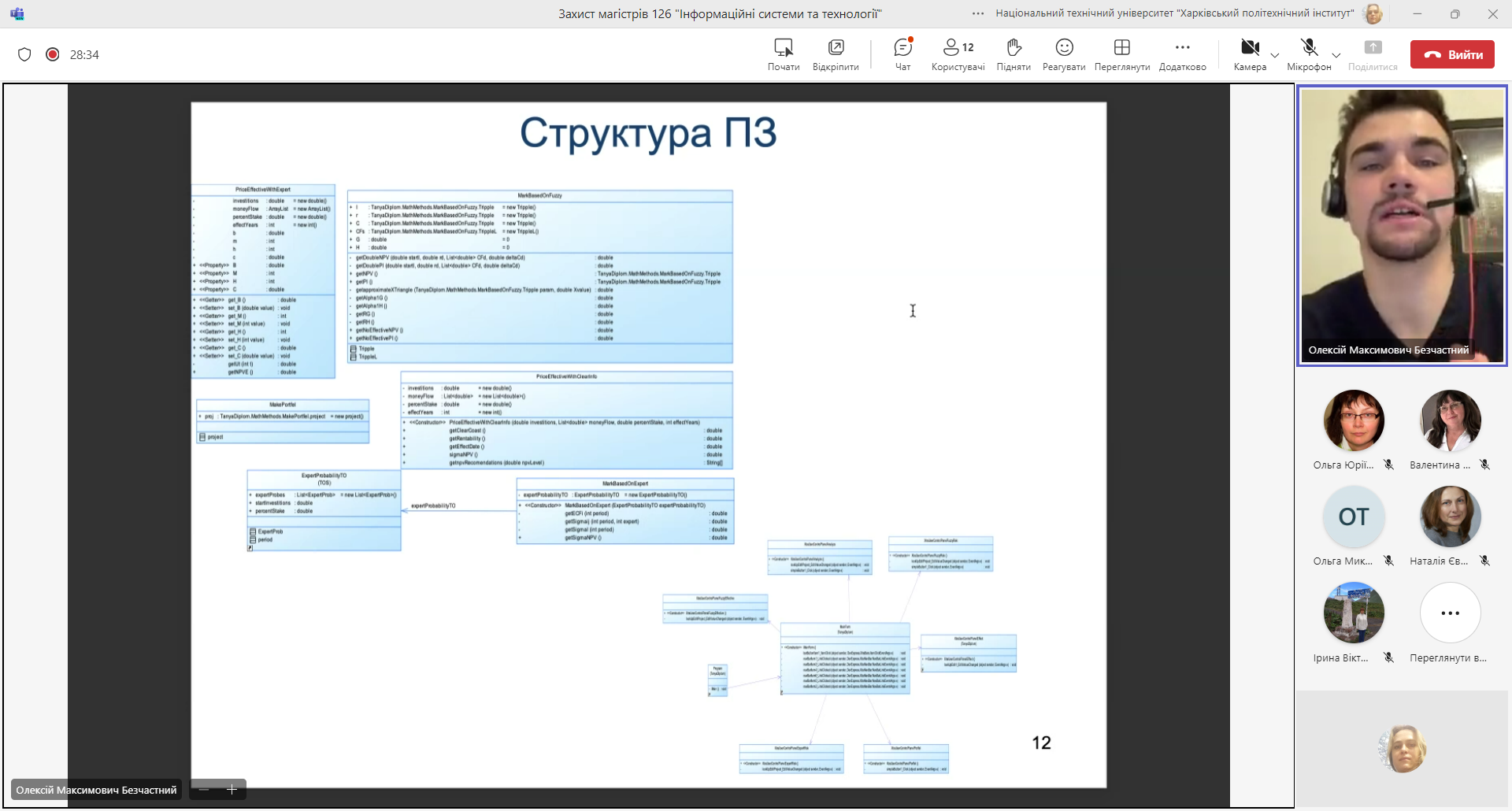
Task: Leave the meeting with Вийти button
Action: pyautogui.click(x=1452, y=54)
